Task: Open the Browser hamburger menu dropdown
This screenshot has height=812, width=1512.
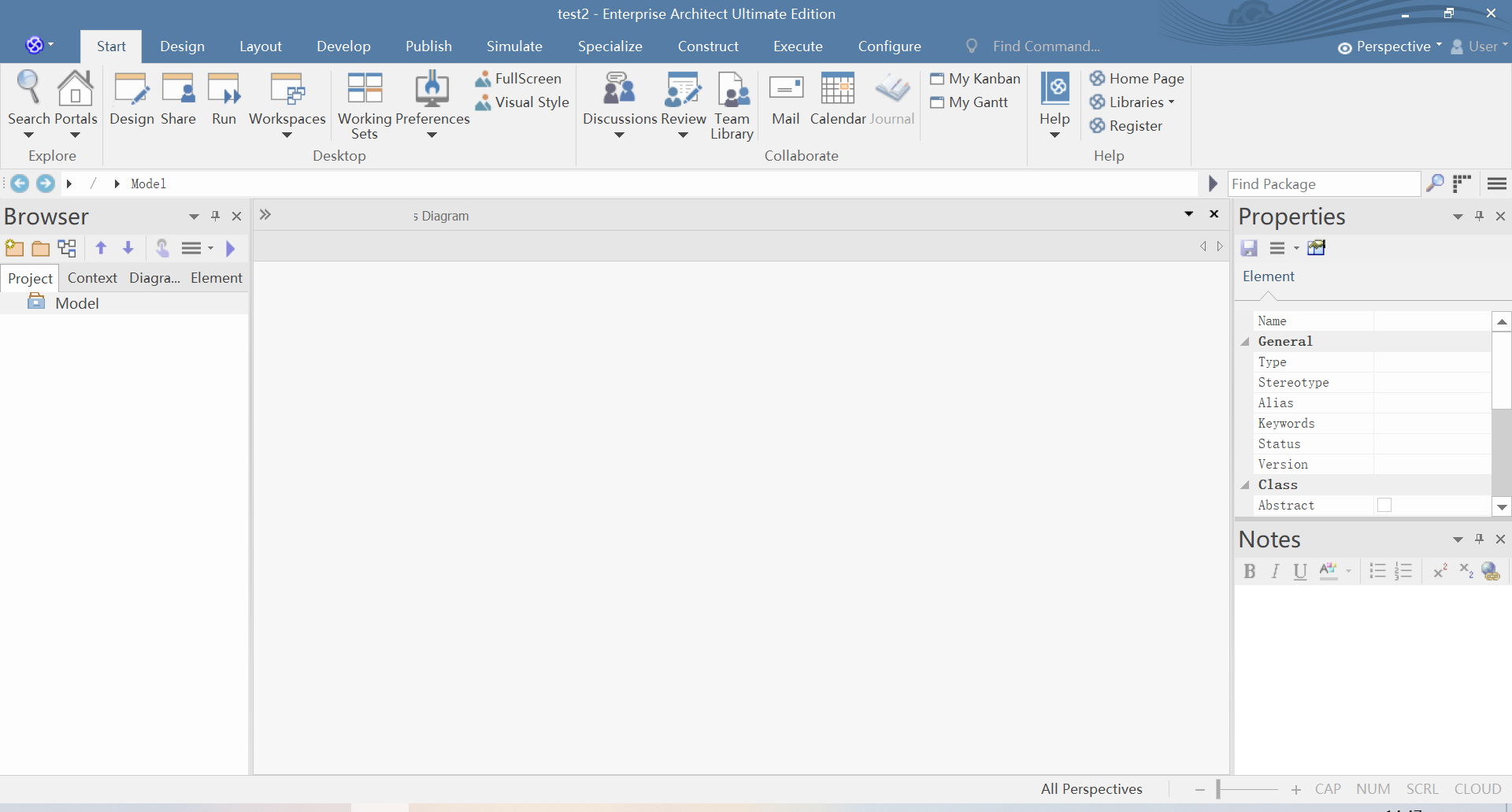Action: [197, 248]
